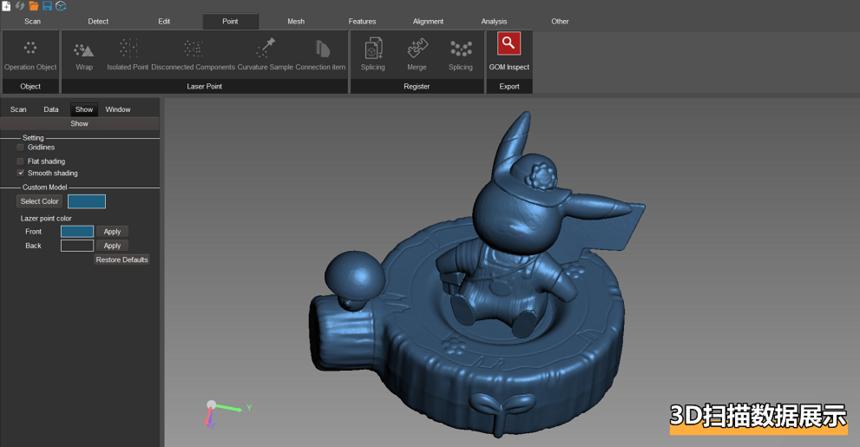Click the Laser Point group label
This screenshot has height=447, width=860.
(x=204, y=86)
